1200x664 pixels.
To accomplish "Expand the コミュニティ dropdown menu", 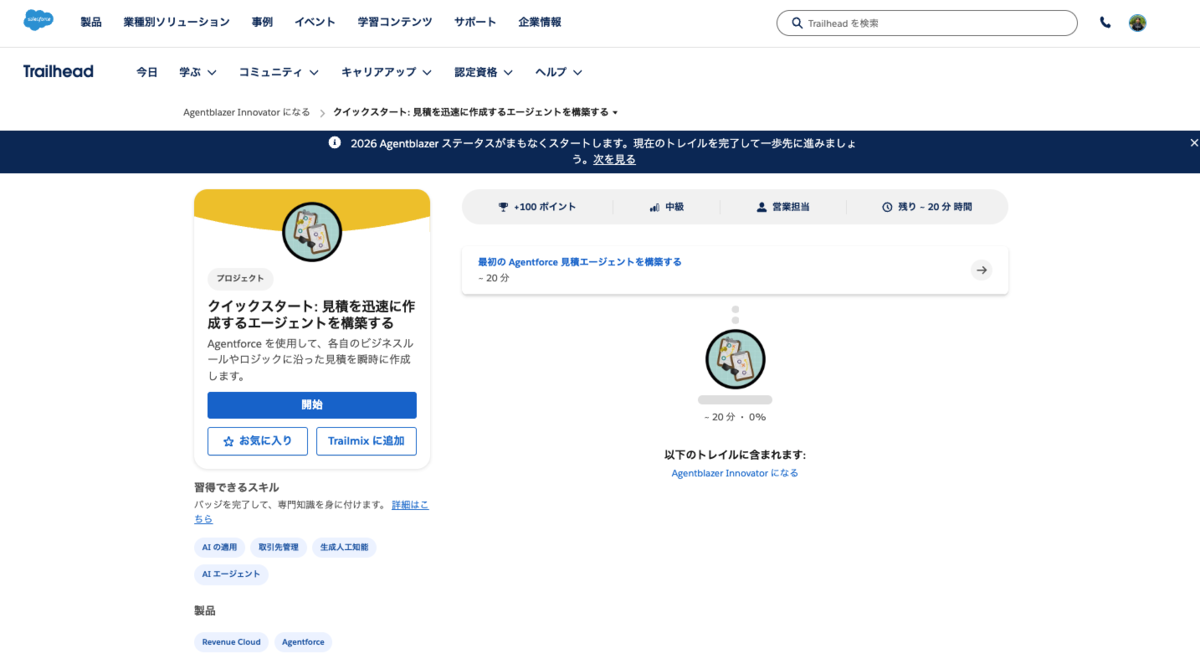I will click(279, 72).
